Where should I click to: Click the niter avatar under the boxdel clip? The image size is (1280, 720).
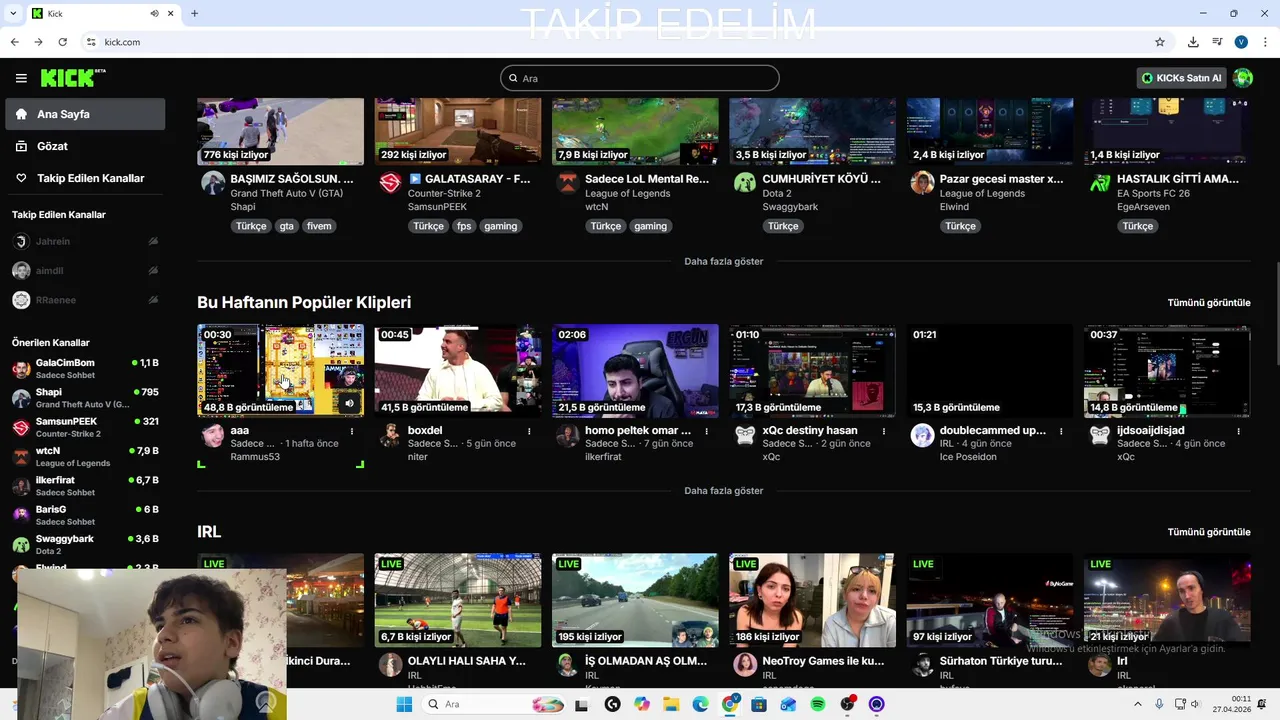click(x=390, y=434)
